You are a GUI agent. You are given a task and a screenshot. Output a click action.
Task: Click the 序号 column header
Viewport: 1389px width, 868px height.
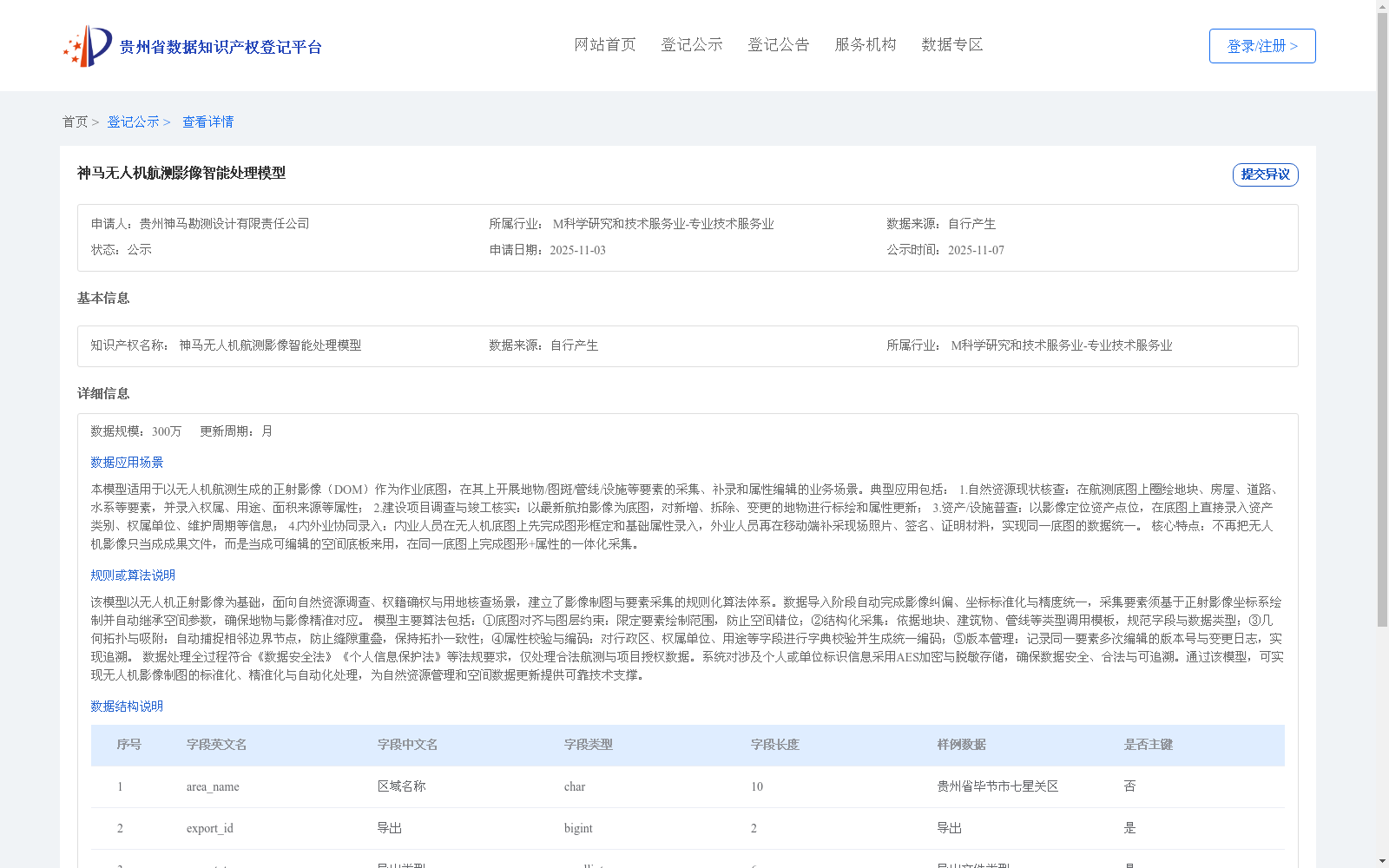pos(129,745)
